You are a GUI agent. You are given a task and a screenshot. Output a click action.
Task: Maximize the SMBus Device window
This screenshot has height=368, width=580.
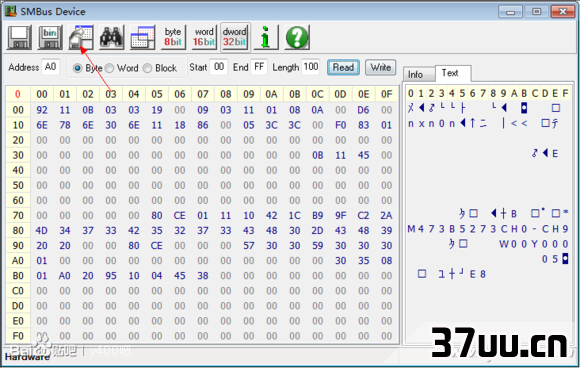536,12
